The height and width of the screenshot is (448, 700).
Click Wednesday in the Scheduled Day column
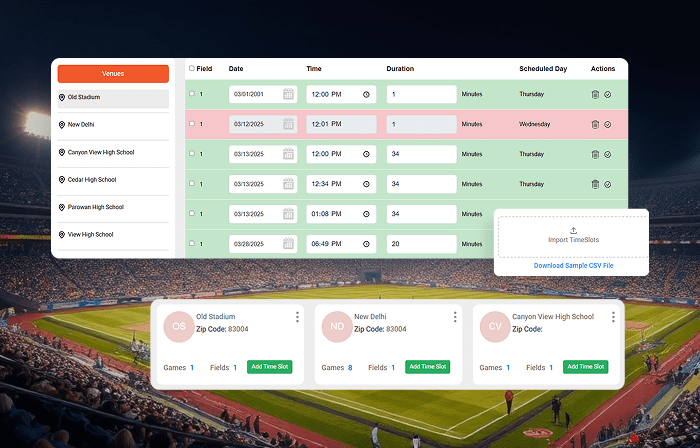click(x=534, y=124)
